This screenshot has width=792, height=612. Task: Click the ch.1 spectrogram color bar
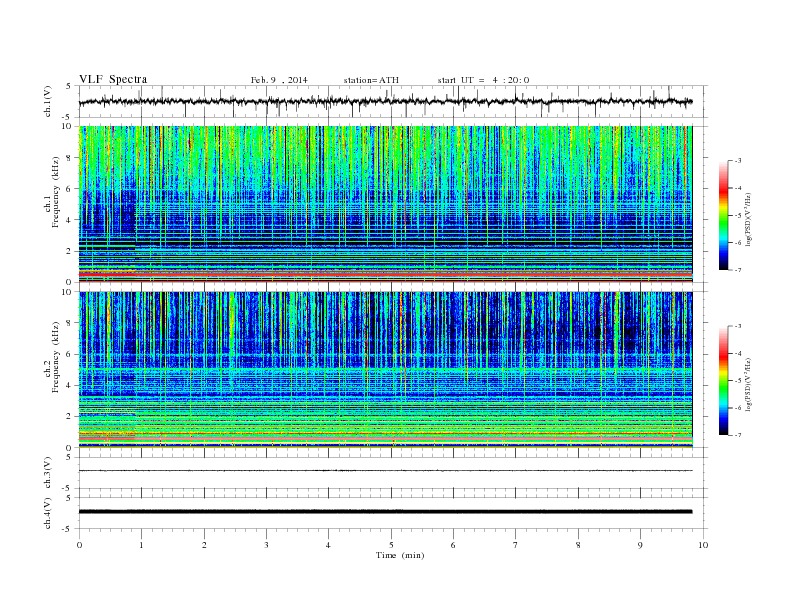tap(723, 215)
